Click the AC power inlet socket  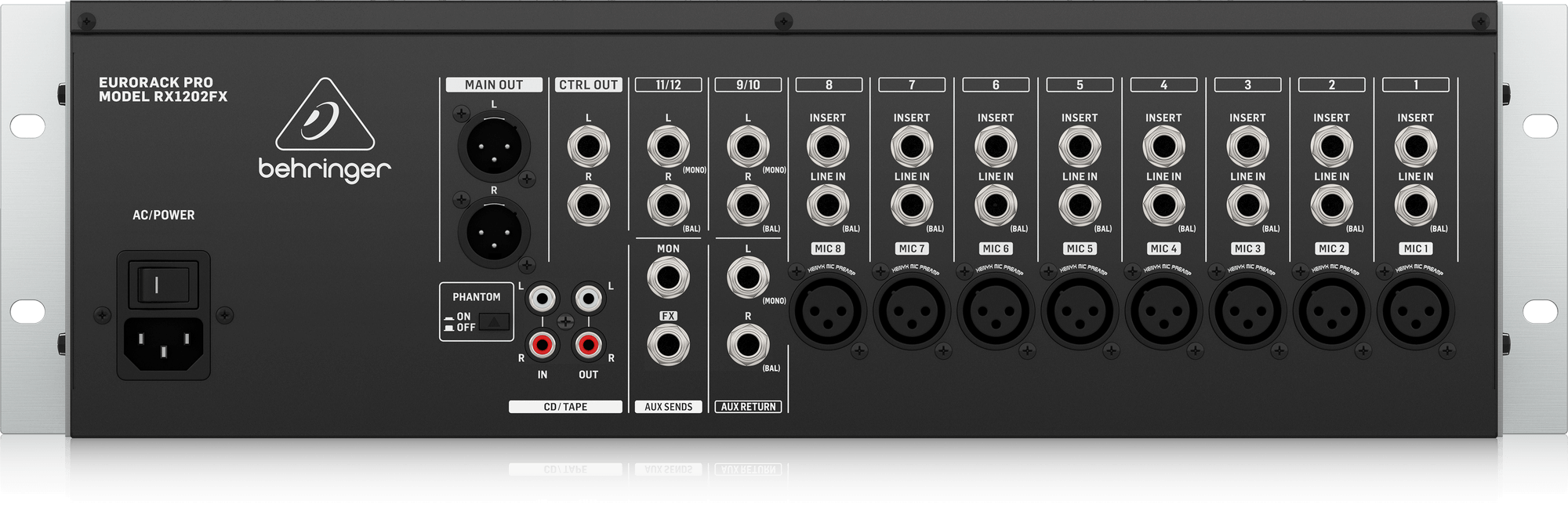point(163,341)
